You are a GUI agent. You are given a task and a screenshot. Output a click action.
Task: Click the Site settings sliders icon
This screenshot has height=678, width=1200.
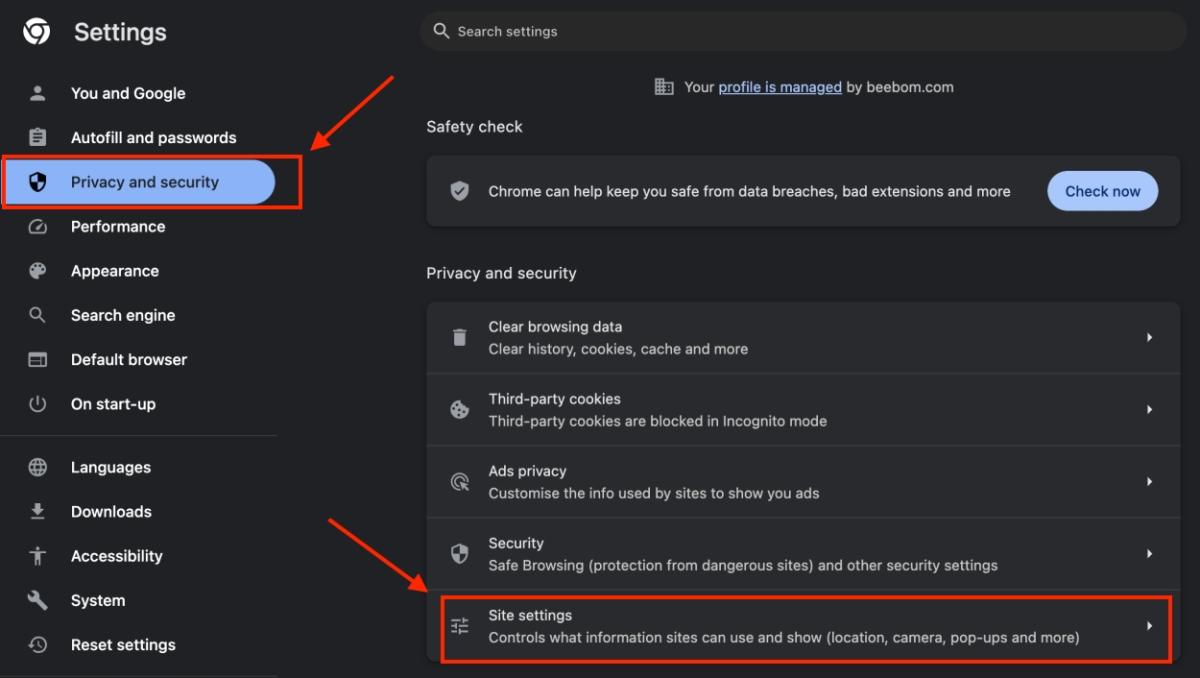click(460, 626)
